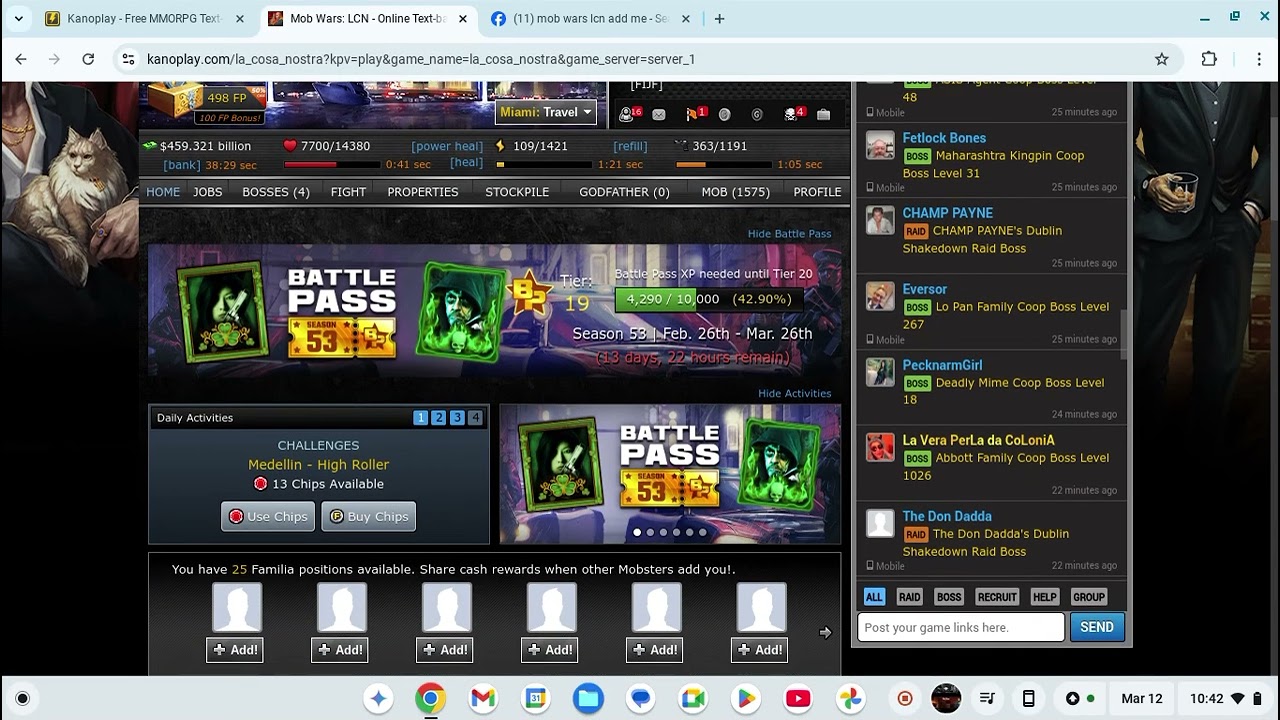Screen dimensions: 1280x720
Task: Filter chat by ALL
Action: [x=874, y=597]
